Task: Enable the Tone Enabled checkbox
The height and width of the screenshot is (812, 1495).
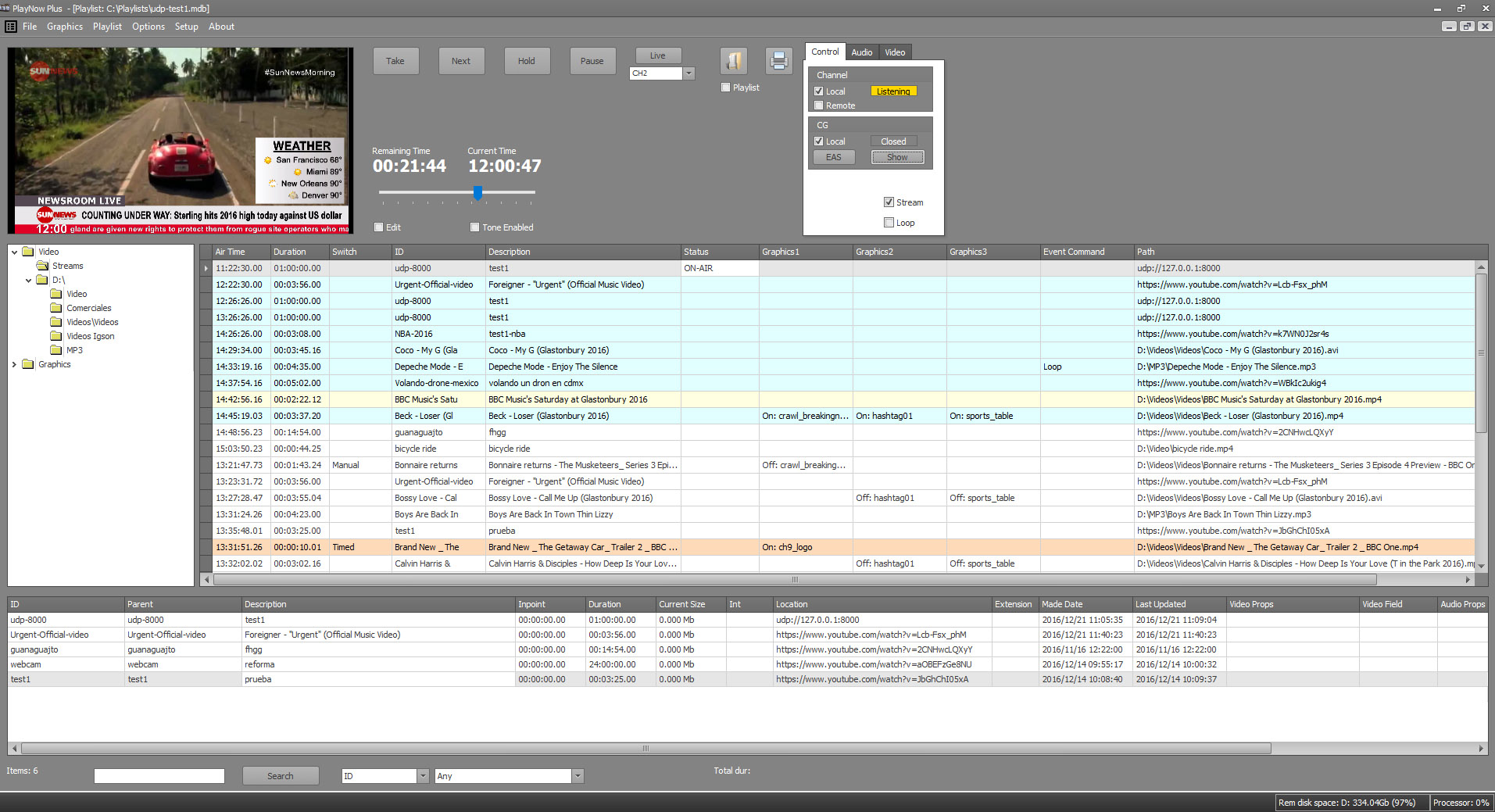Action: pos(474,227)
